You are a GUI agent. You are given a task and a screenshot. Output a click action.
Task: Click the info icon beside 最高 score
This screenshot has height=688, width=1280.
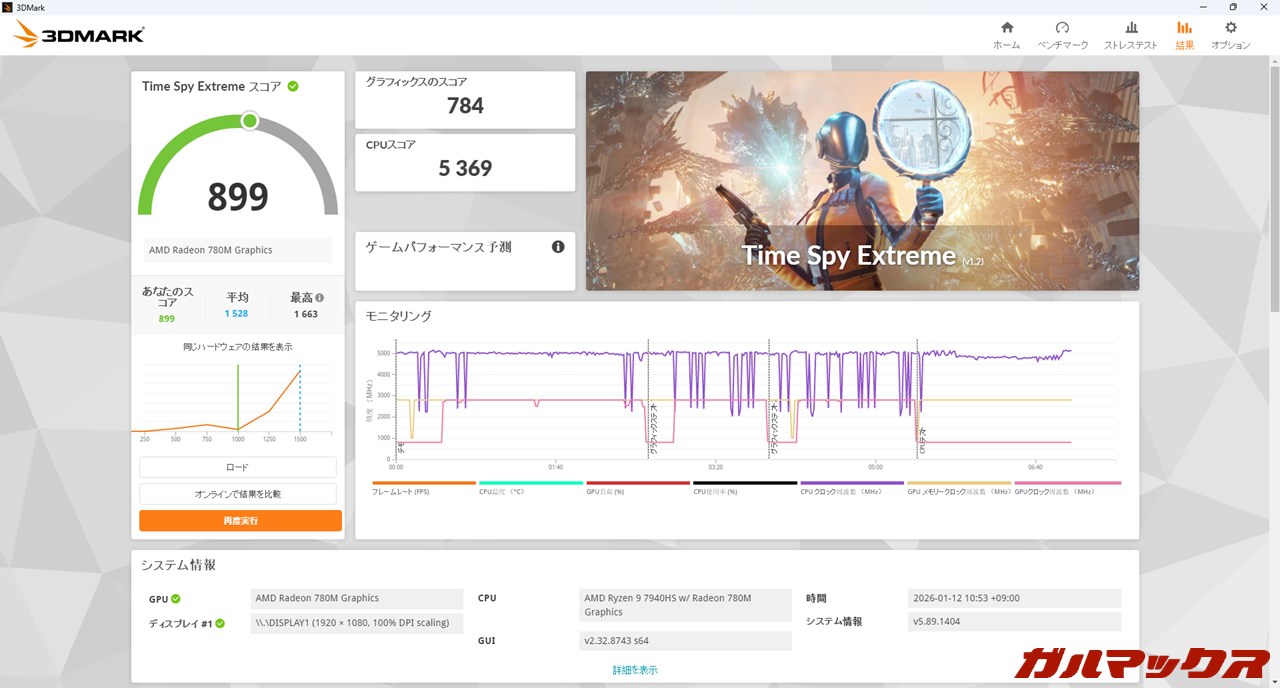tap(320, 298)
